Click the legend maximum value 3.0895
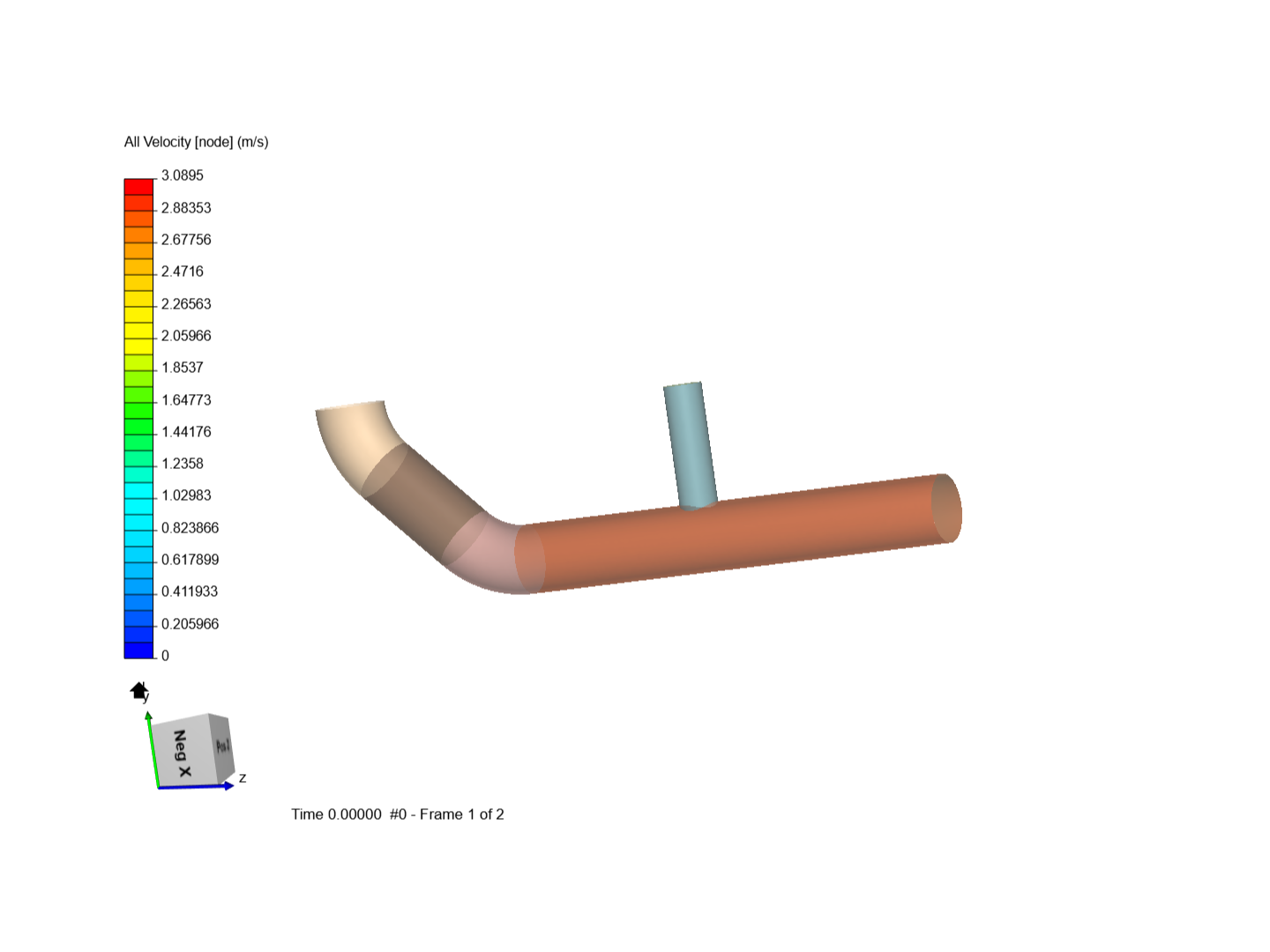 tap(183, 175)
